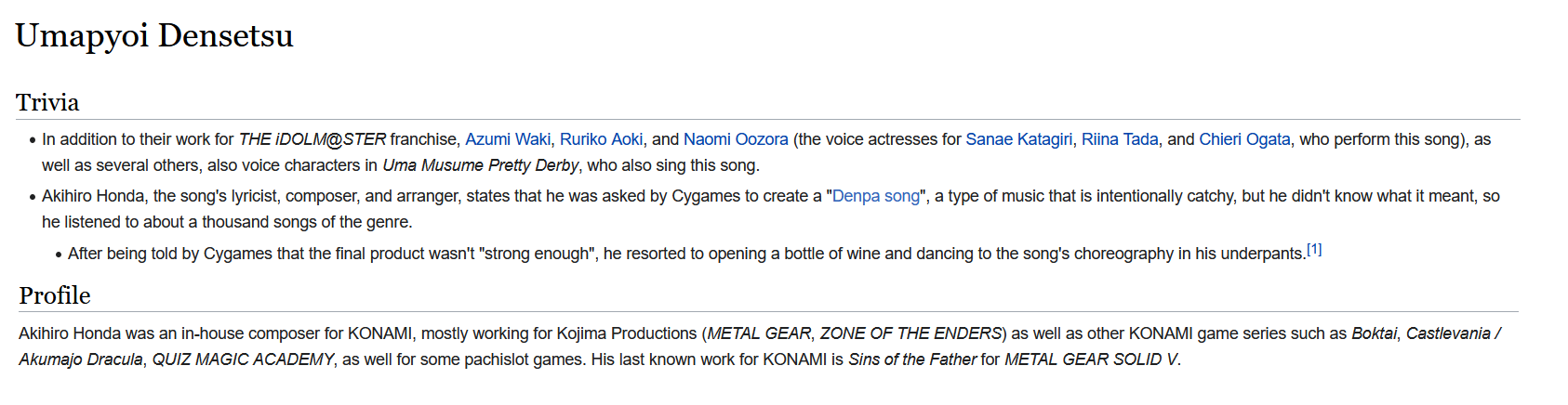Click the italic Boktai text
This screenshot has width=1568, height=405.
click(x=1374, y=333)
